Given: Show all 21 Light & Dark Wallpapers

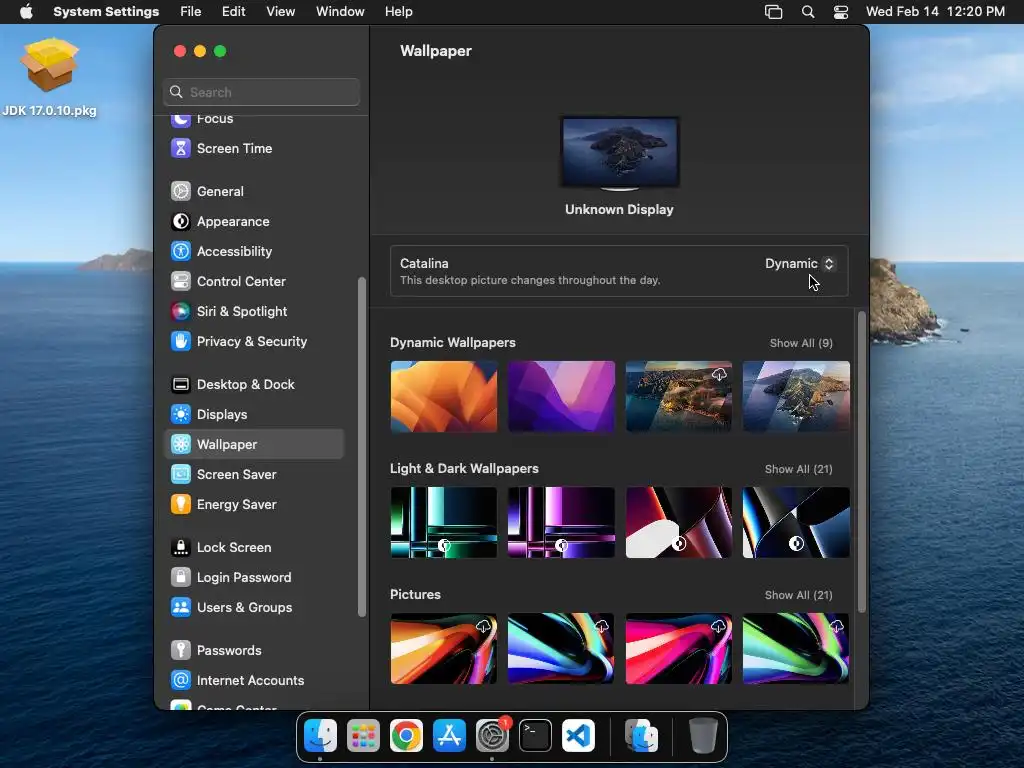Looking at the screenshot, I should tap(799, 470).
